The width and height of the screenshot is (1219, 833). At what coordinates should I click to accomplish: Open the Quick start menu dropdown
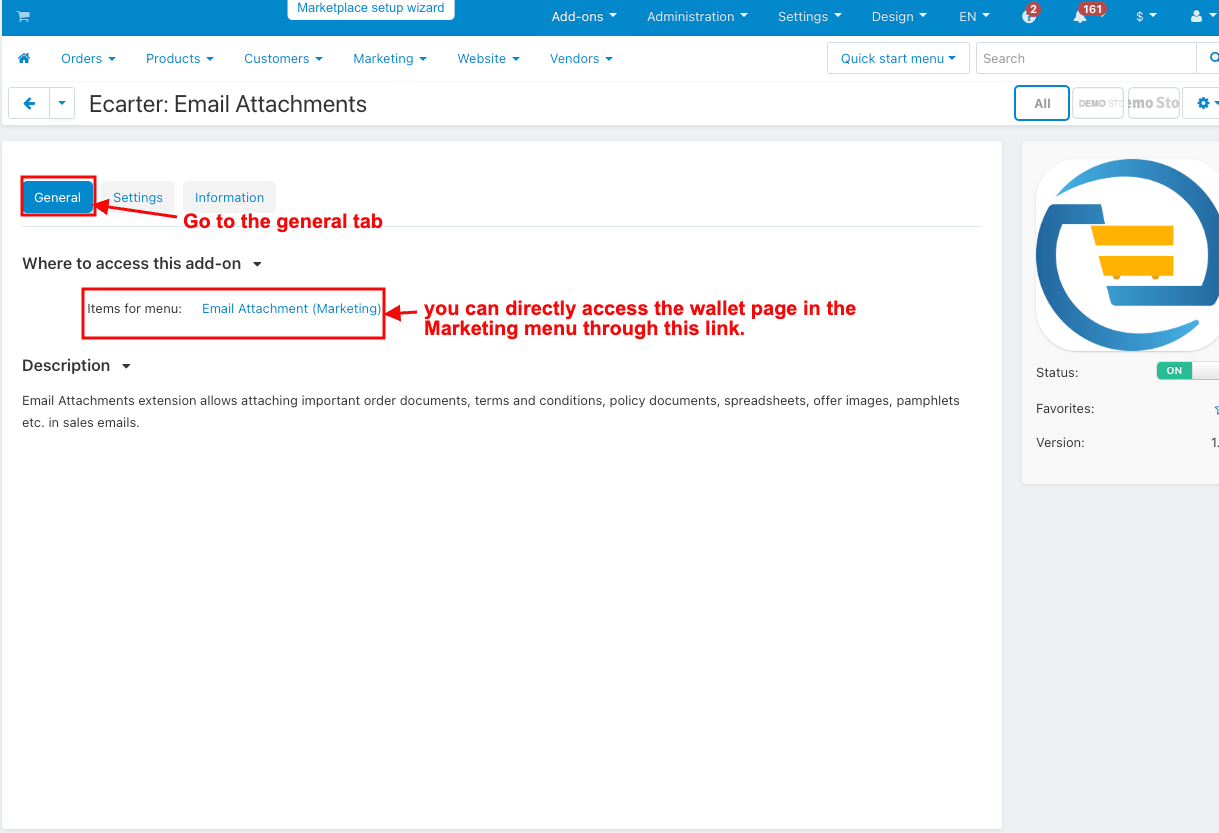(x=898, y=59)
